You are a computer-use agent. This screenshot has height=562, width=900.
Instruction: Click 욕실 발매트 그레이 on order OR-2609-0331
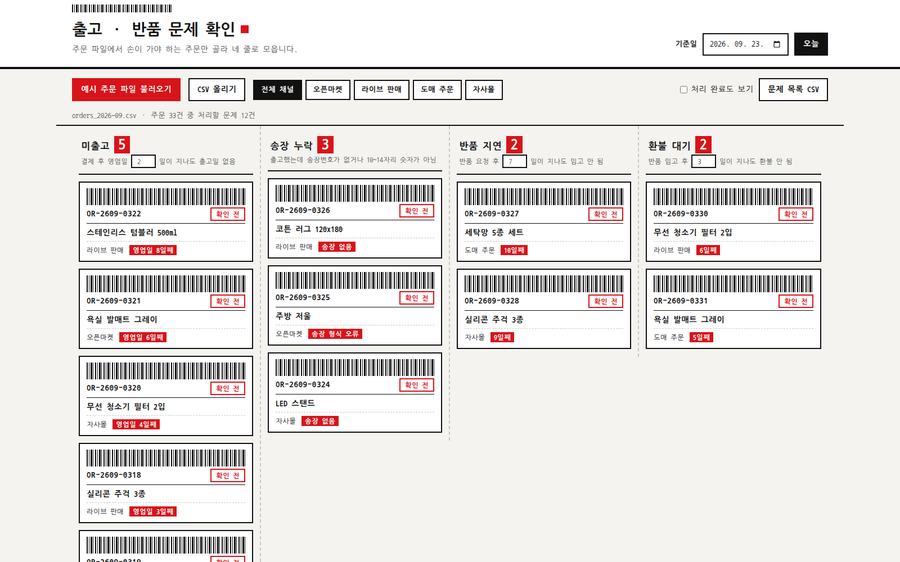click(x=689, y=320)
